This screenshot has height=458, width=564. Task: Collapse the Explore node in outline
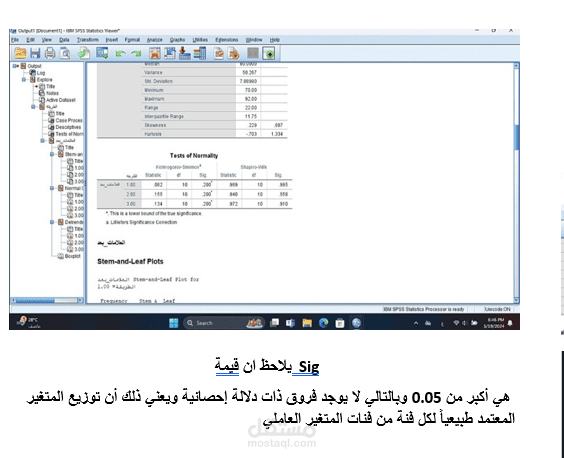coord(24,80)
